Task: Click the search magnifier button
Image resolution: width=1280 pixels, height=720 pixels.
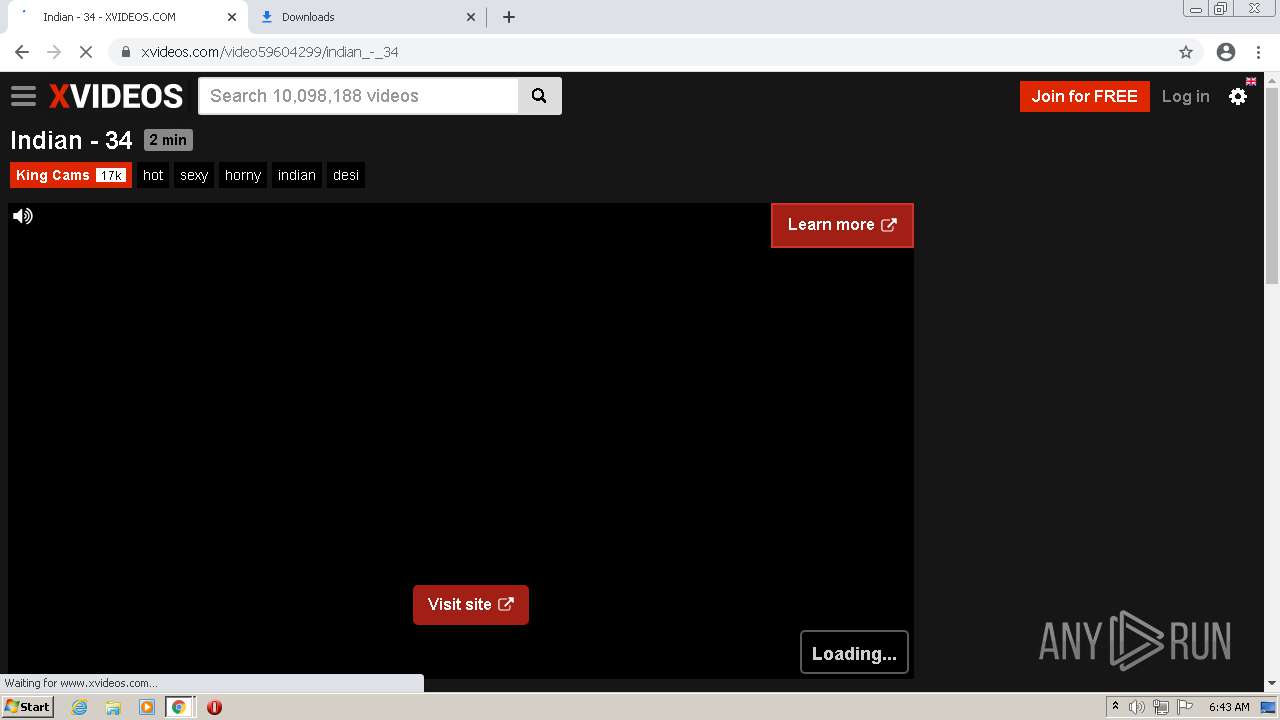Action: 539,96
